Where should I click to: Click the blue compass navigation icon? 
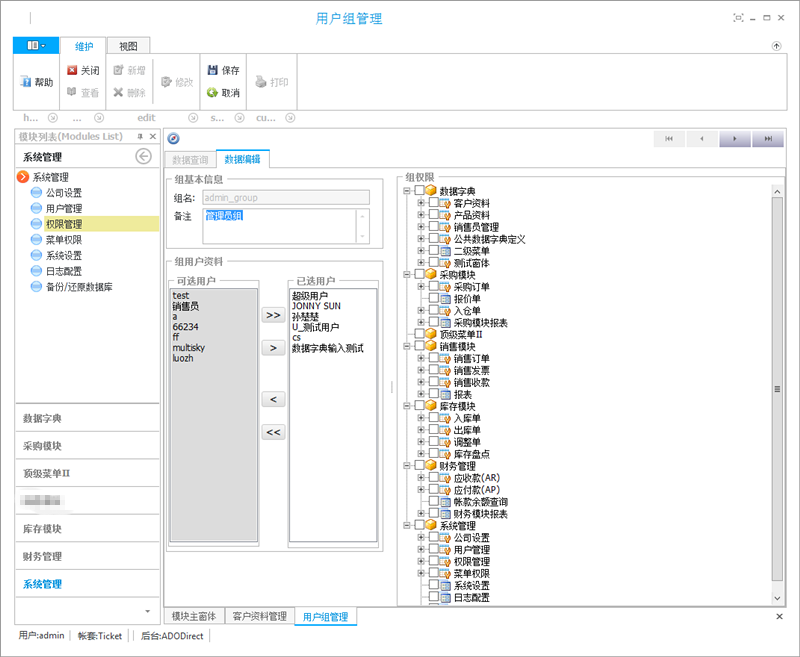tap(173, 138)
